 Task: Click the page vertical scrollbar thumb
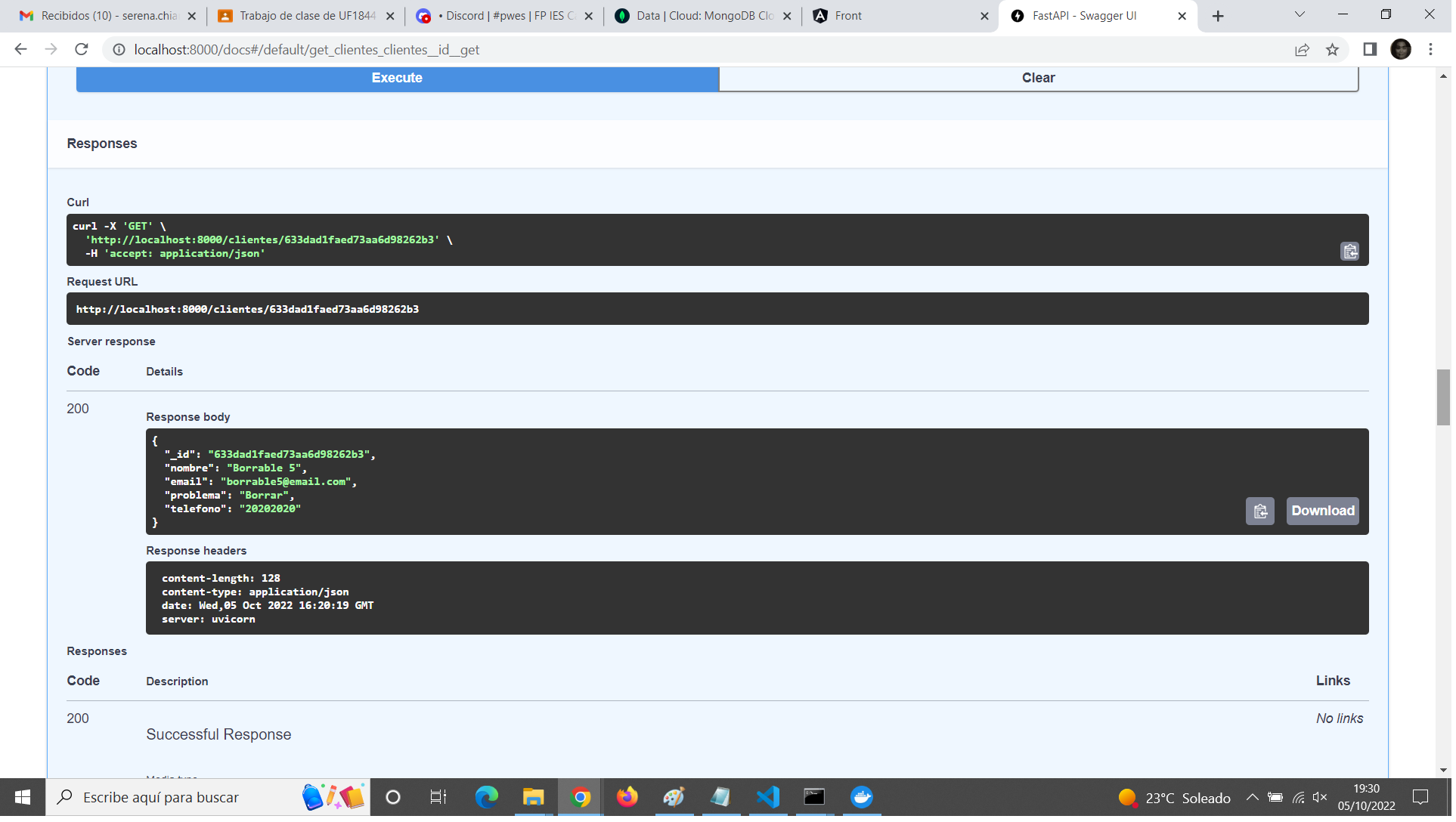point(1448,399)
